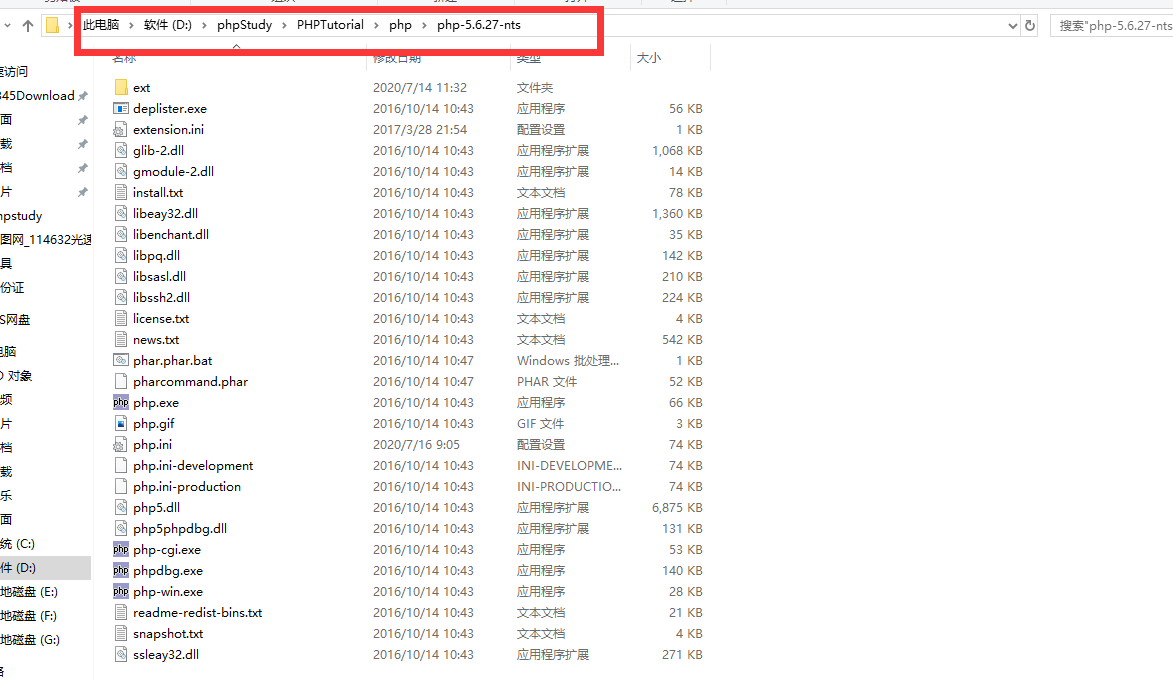Select the php-cgi.exe PHP icon

[x=120, y=549]
